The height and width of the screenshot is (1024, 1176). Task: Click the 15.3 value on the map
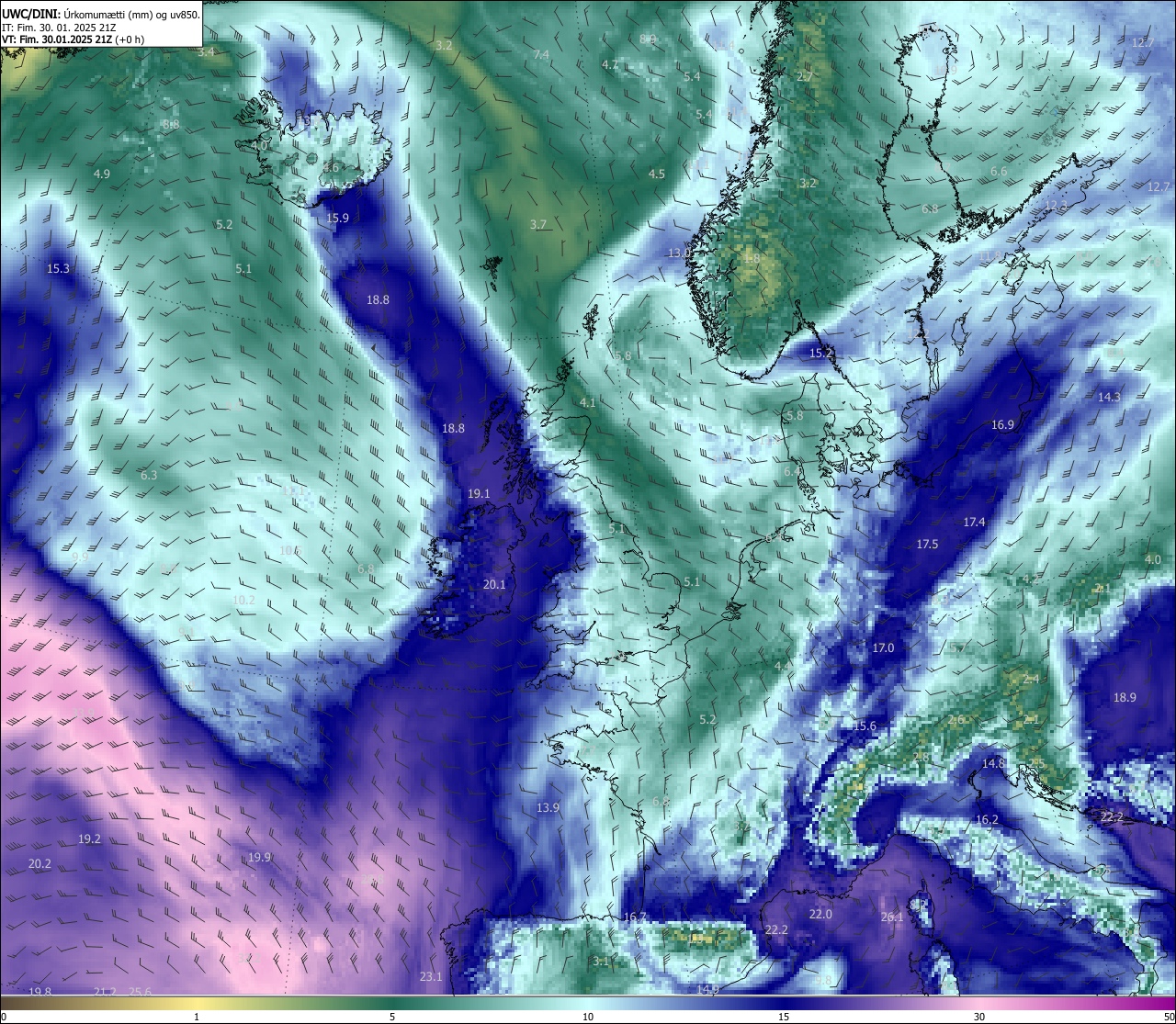(x=58, y=269)
